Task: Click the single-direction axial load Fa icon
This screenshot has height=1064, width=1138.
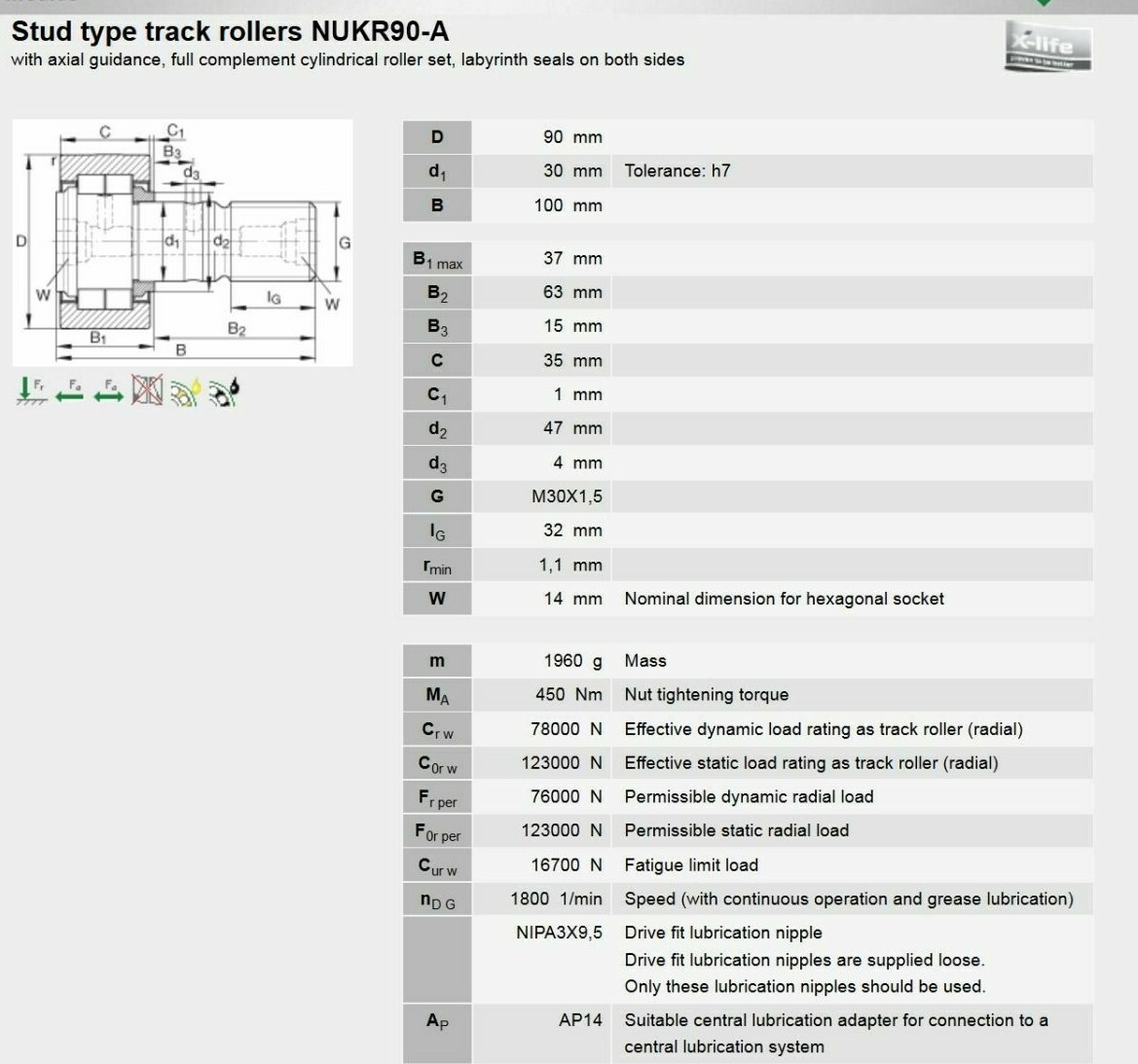Action: coord(70,390)
